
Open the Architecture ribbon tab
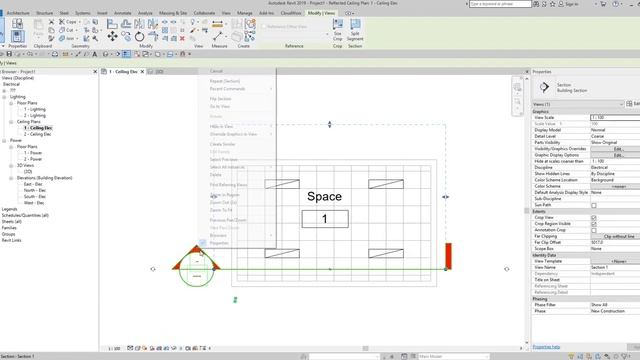(x=18, y=13)
